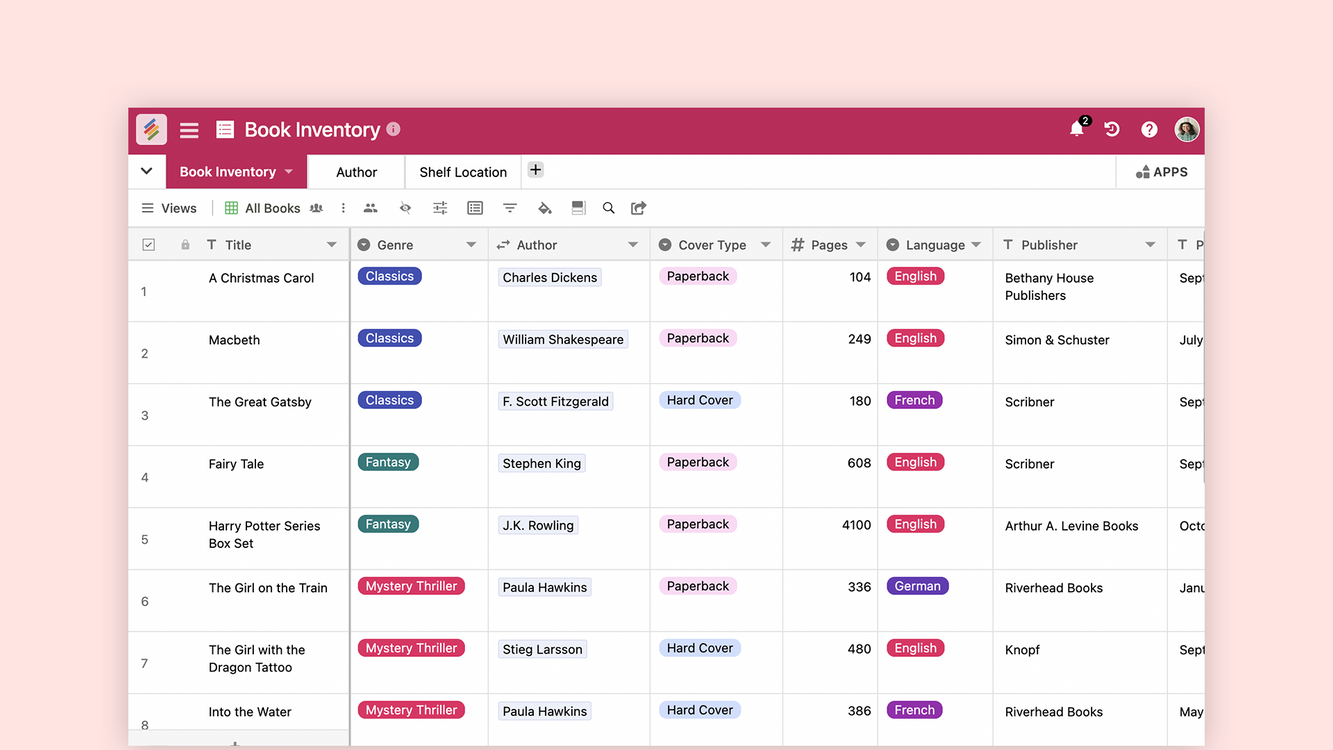Expand the Genre column dropdown arrow
Image resolution: width=1333 pixels, height=750 pixels.
(471, 245)
